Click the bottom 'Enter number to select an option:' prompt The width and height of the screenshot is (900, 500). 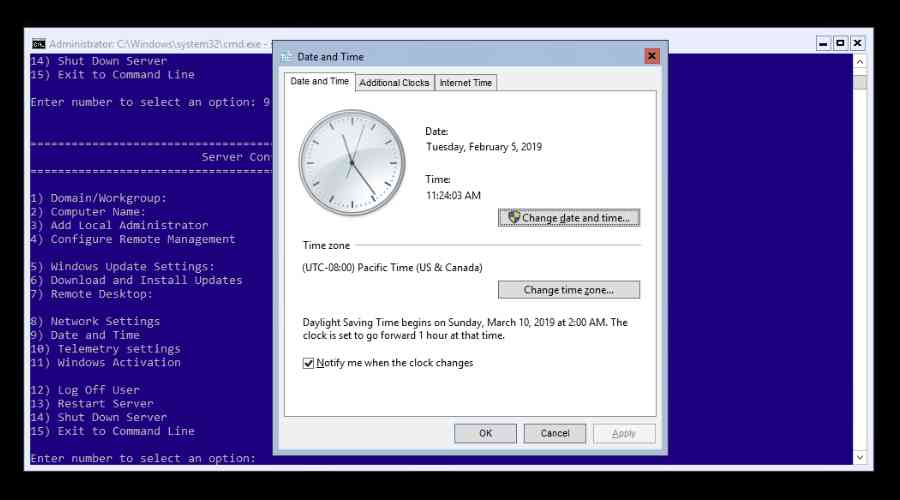(143, 458)
